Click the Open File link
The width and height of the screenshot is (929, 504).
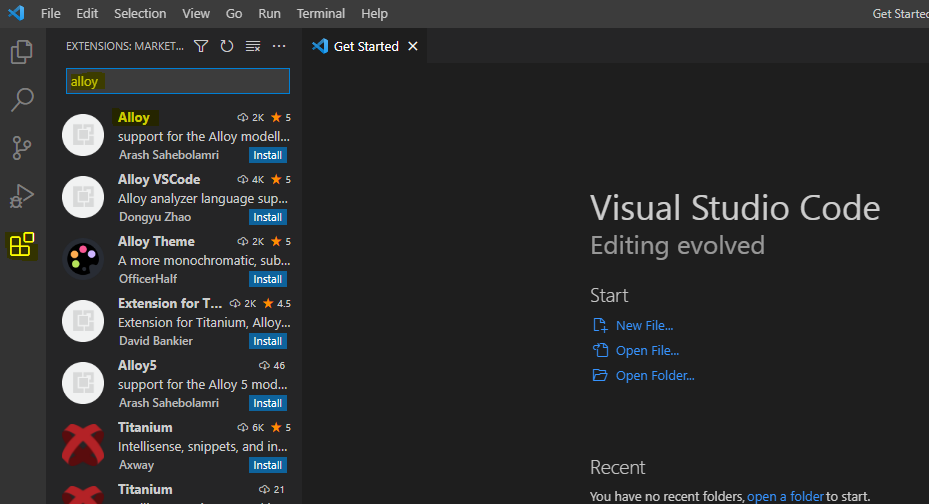click(647, 350)
